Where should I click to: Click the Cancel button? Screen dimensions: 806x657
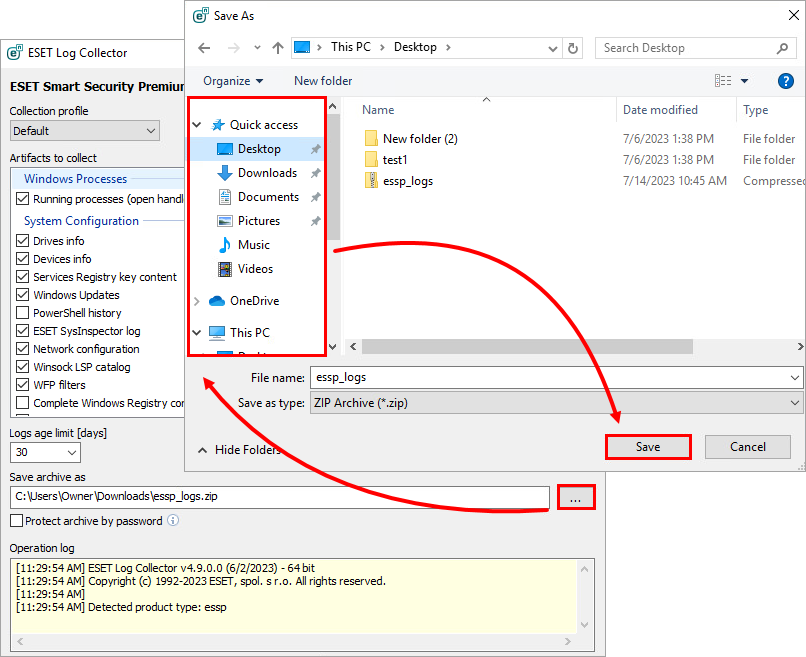point(747,447)
